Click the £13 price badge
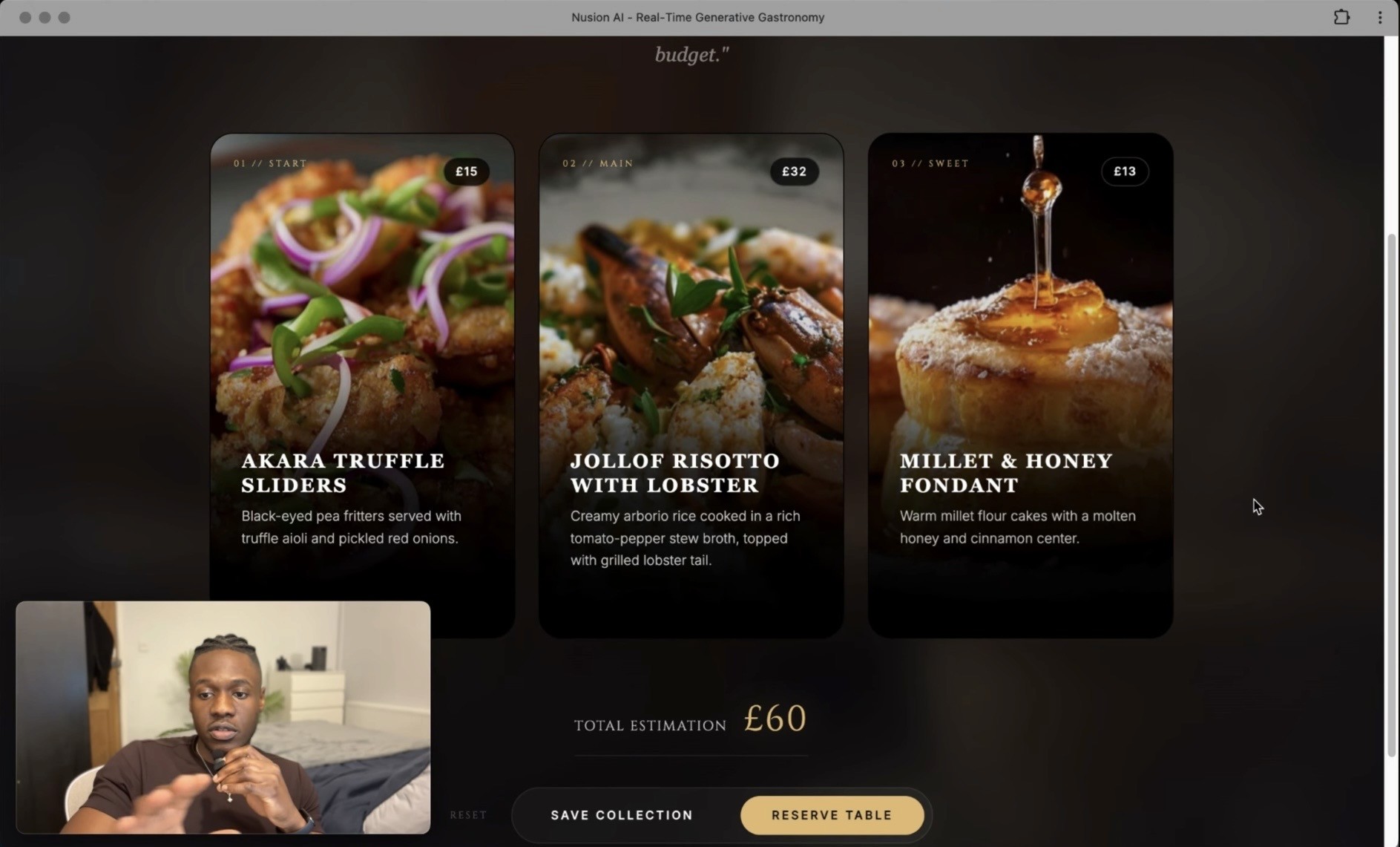 coord(1125,171)
